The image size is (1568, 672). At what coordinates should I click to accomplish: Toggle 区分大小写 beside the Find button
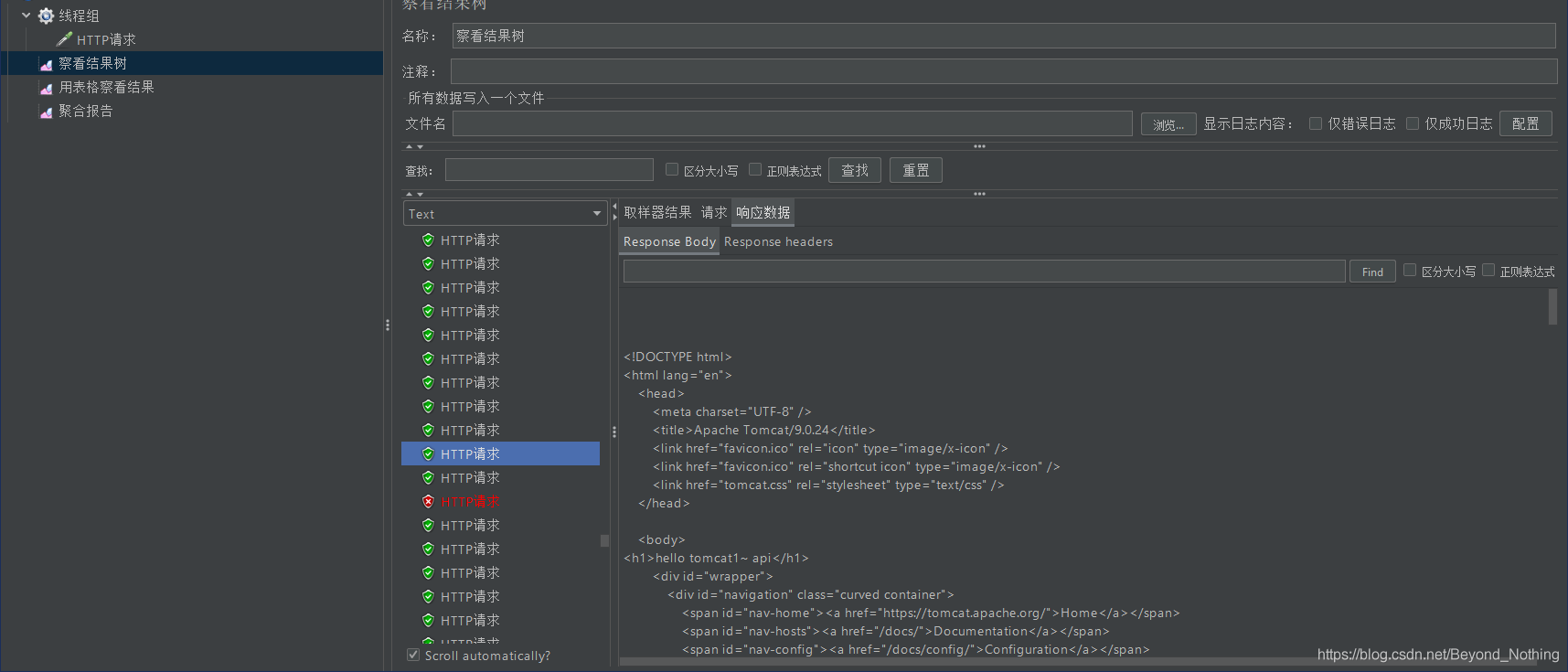point(1410,270)
